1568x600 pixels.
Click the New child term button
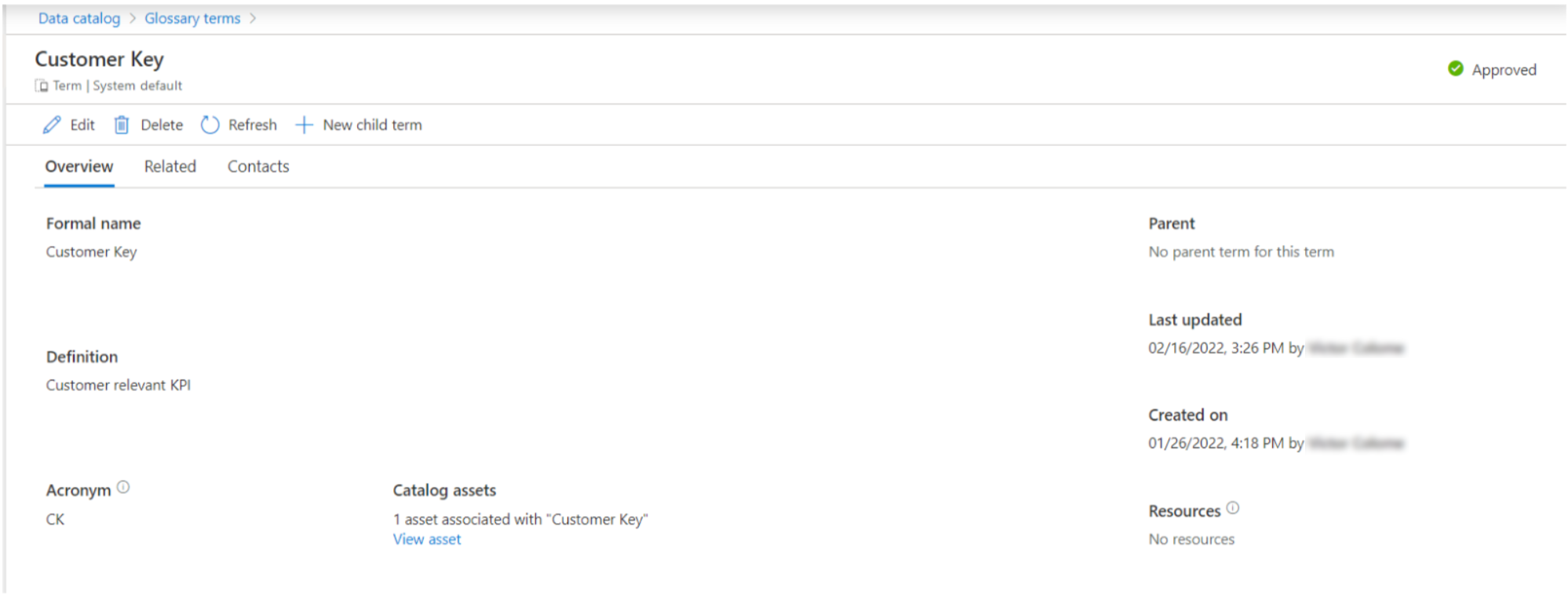(x=359, y=125)
